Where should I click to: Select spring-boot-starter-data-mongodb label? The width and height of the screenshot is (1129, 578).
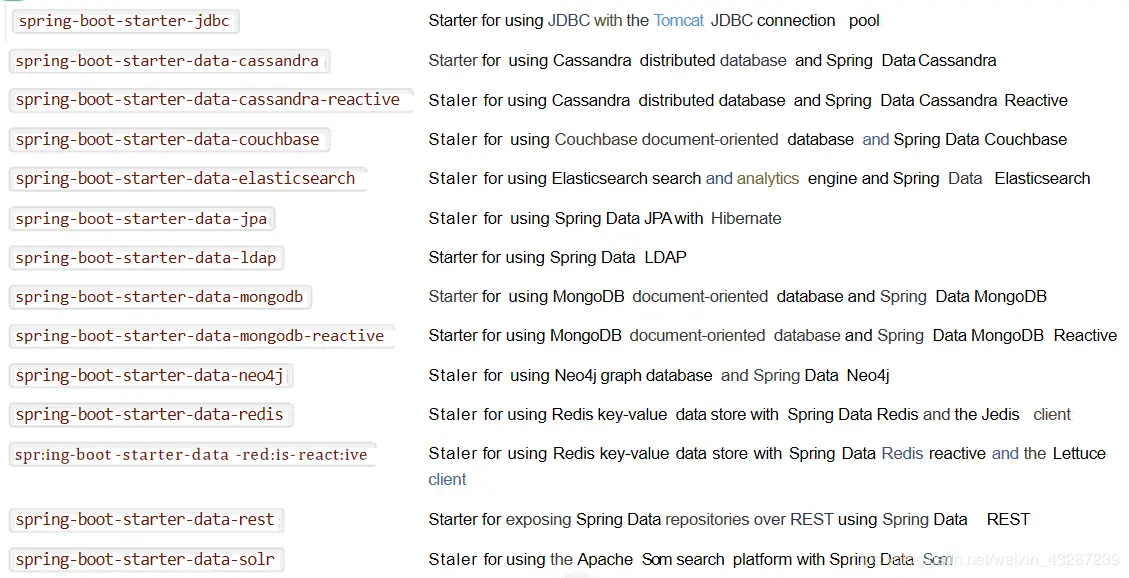pyautogui.click(x=160, y=297)
